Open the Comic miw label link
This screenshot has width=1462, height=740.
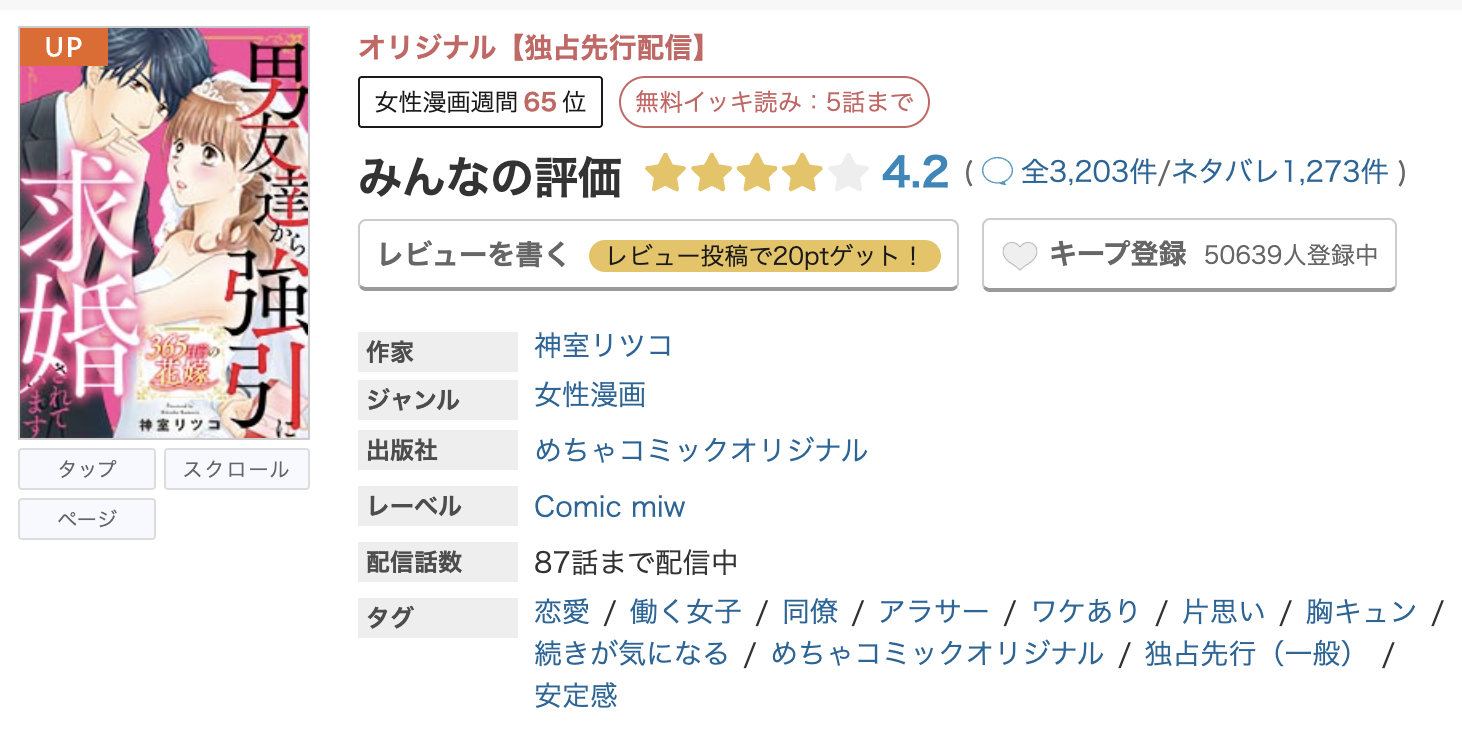[609, 506]
